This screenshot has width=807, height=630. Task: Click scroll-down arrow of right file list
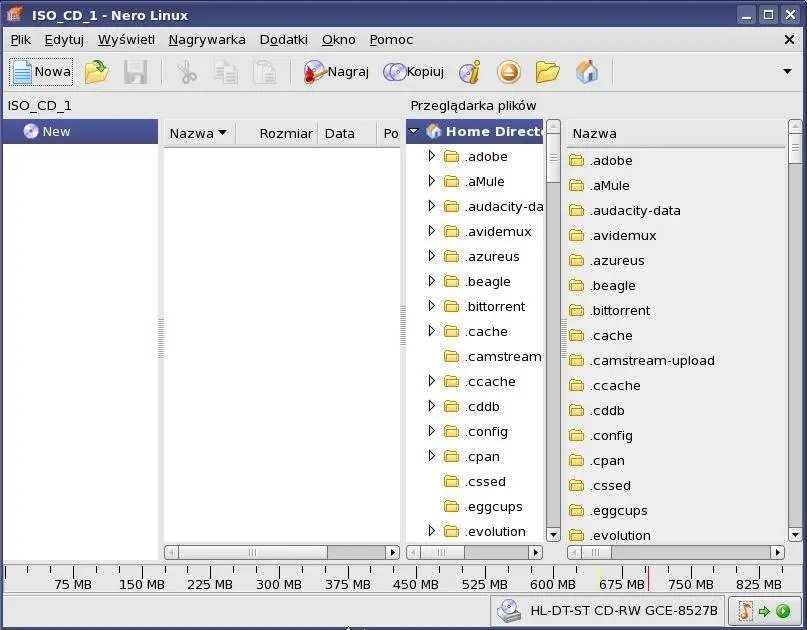click(795, 534)
